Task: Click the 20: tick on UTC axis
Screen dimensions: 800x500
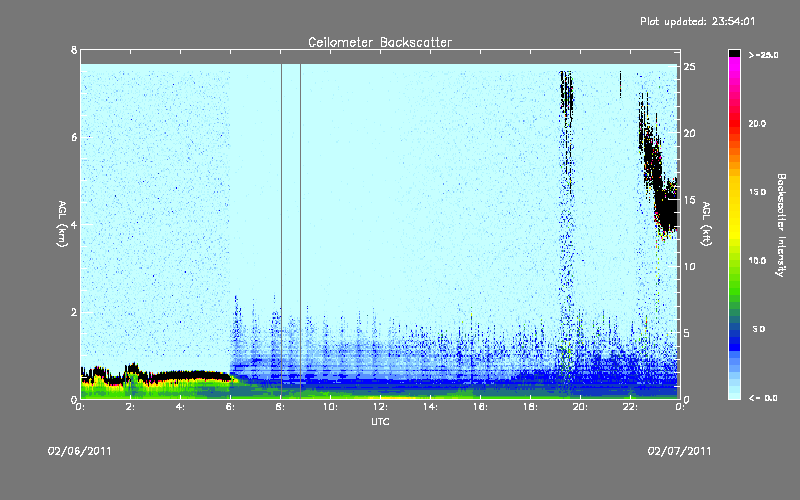Action: tap(580, 407)
